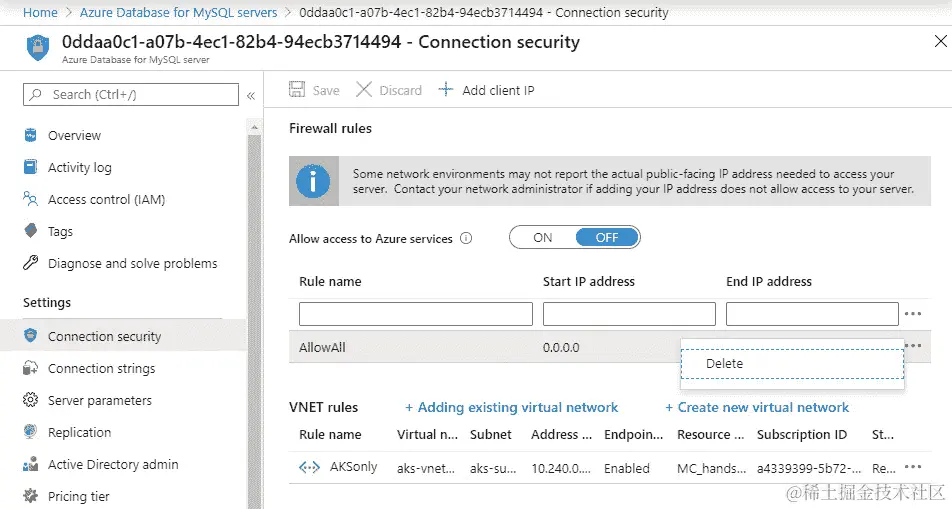Go to Home breadcrumb link

pos(40,12)
